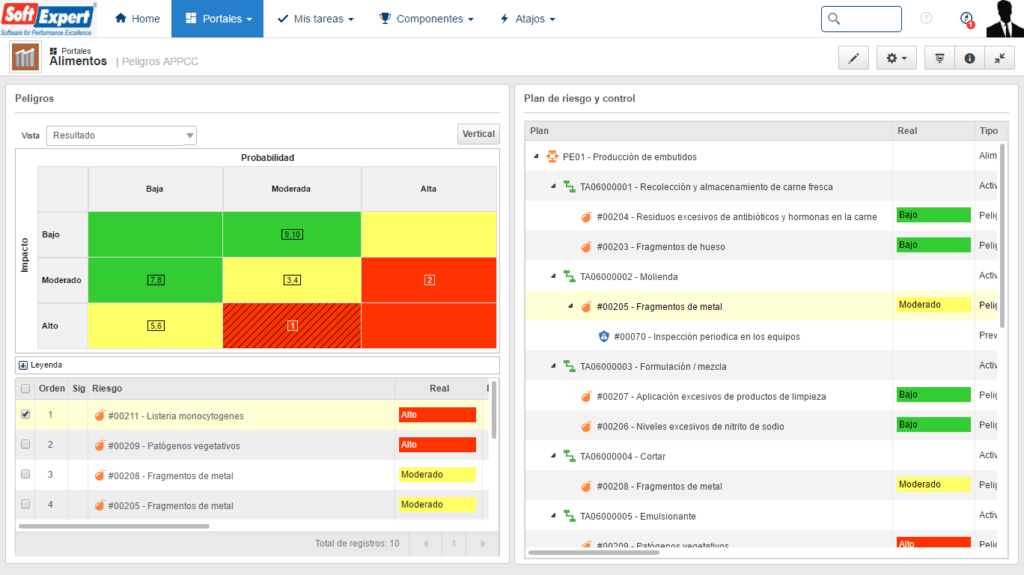The width and height of the screenshot is (1024, 575).
Task: Click the info circle icon
Action: click(x=969, y=59)
